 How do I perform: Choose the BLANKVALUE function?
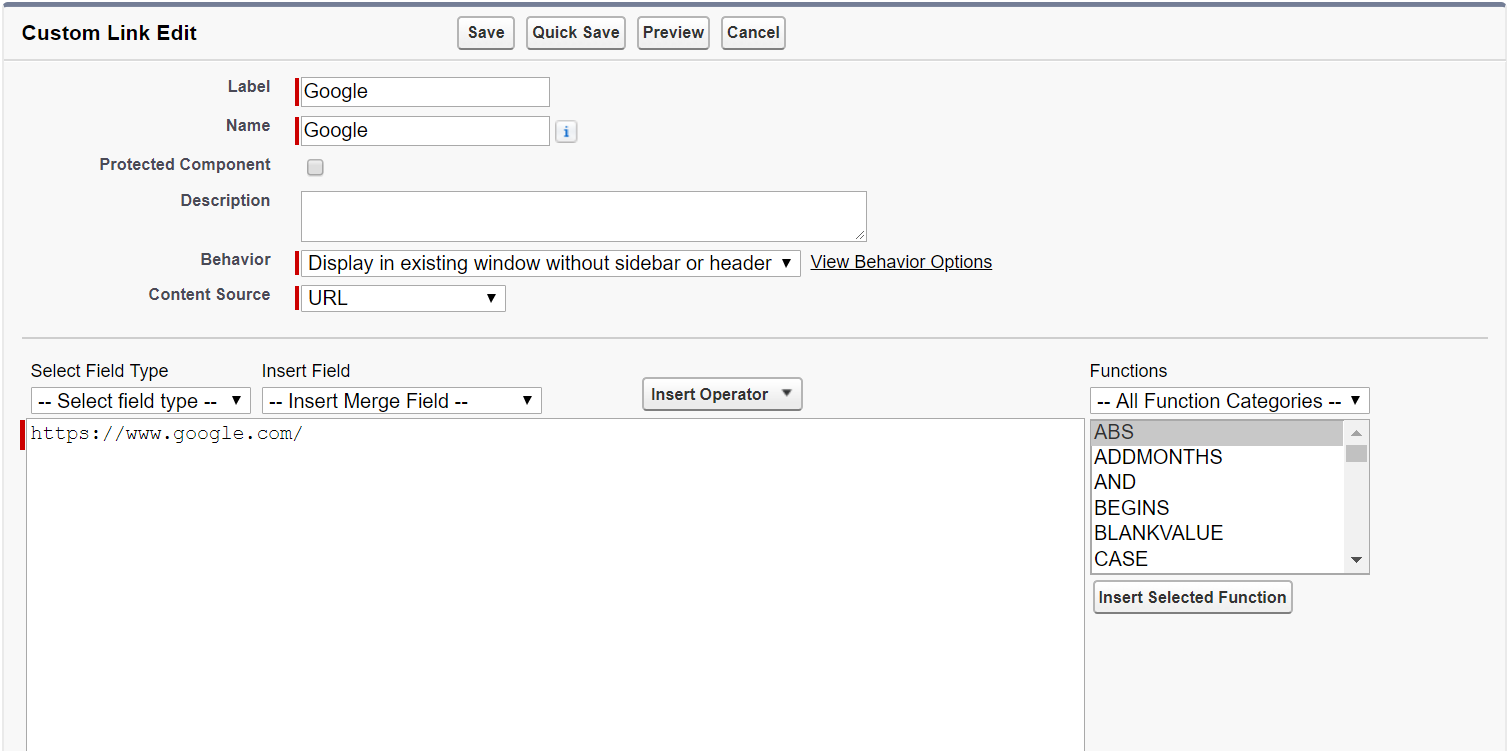(1158, 533)
